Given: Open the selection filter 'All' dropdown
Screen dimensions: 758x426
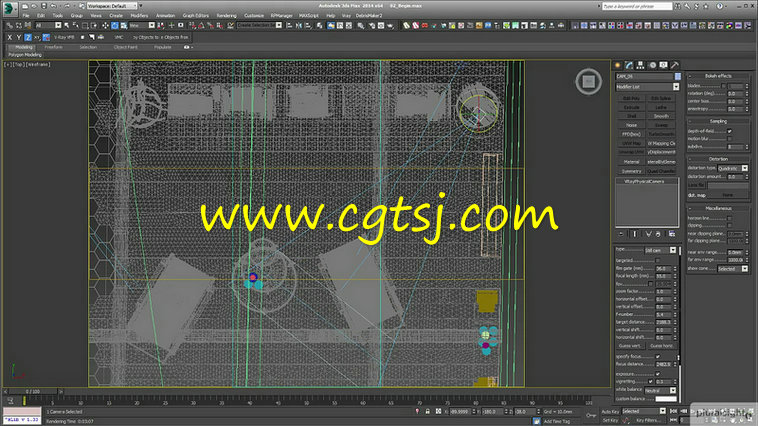Looking at the screenshot, I should point(48,25).
